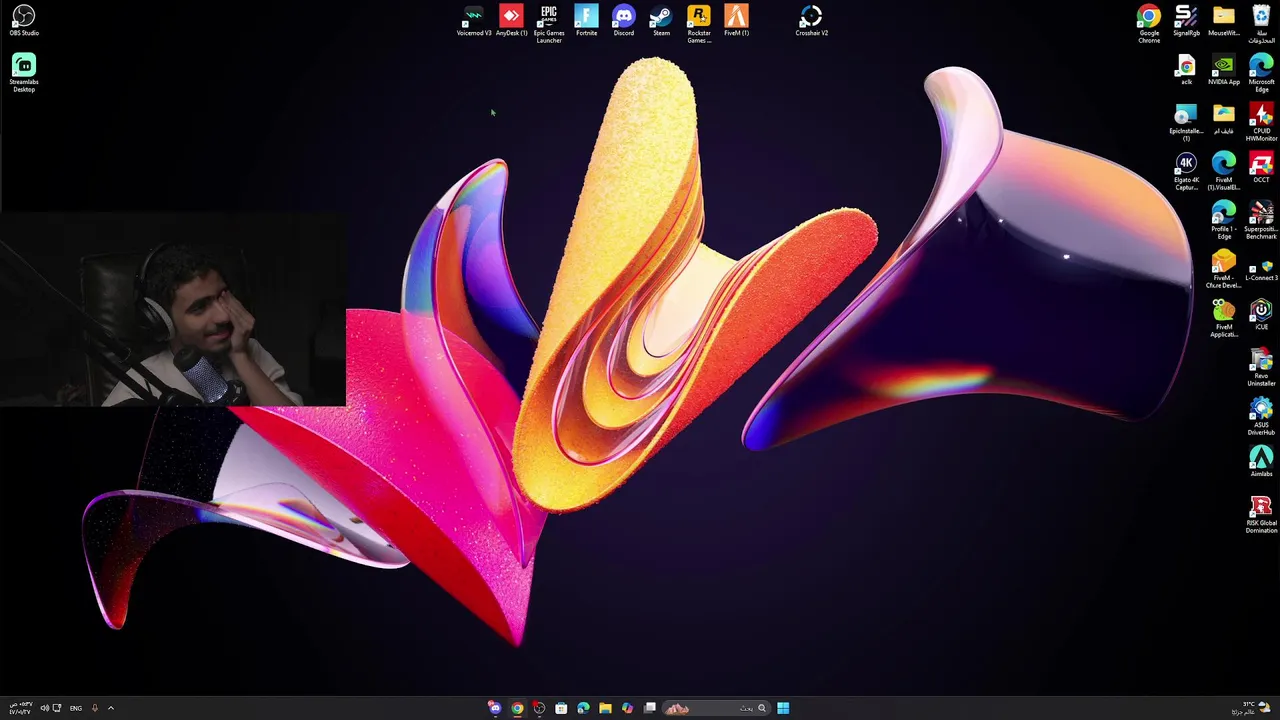Screen dimensions: 1280x720
Task: Click the microphone tray icon
Action: pyautogui.click(x=95, y=708)
